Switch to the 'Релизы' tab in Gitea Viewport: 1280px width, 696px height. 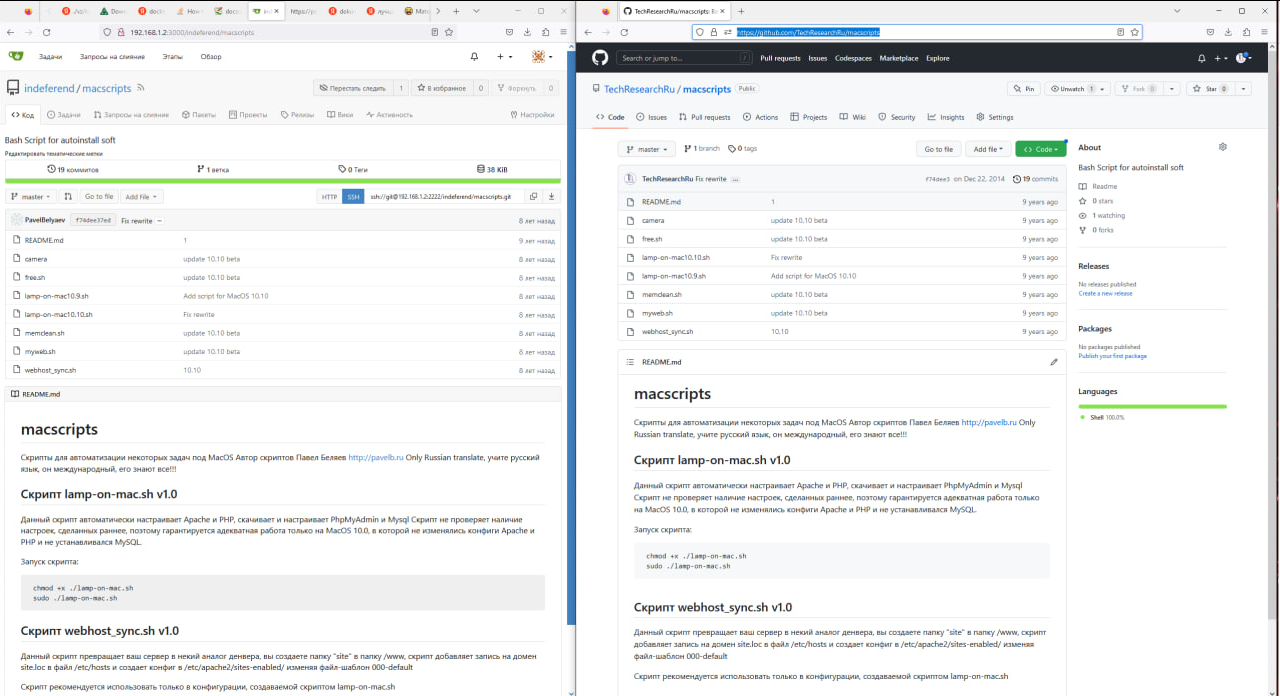point(297,115)
